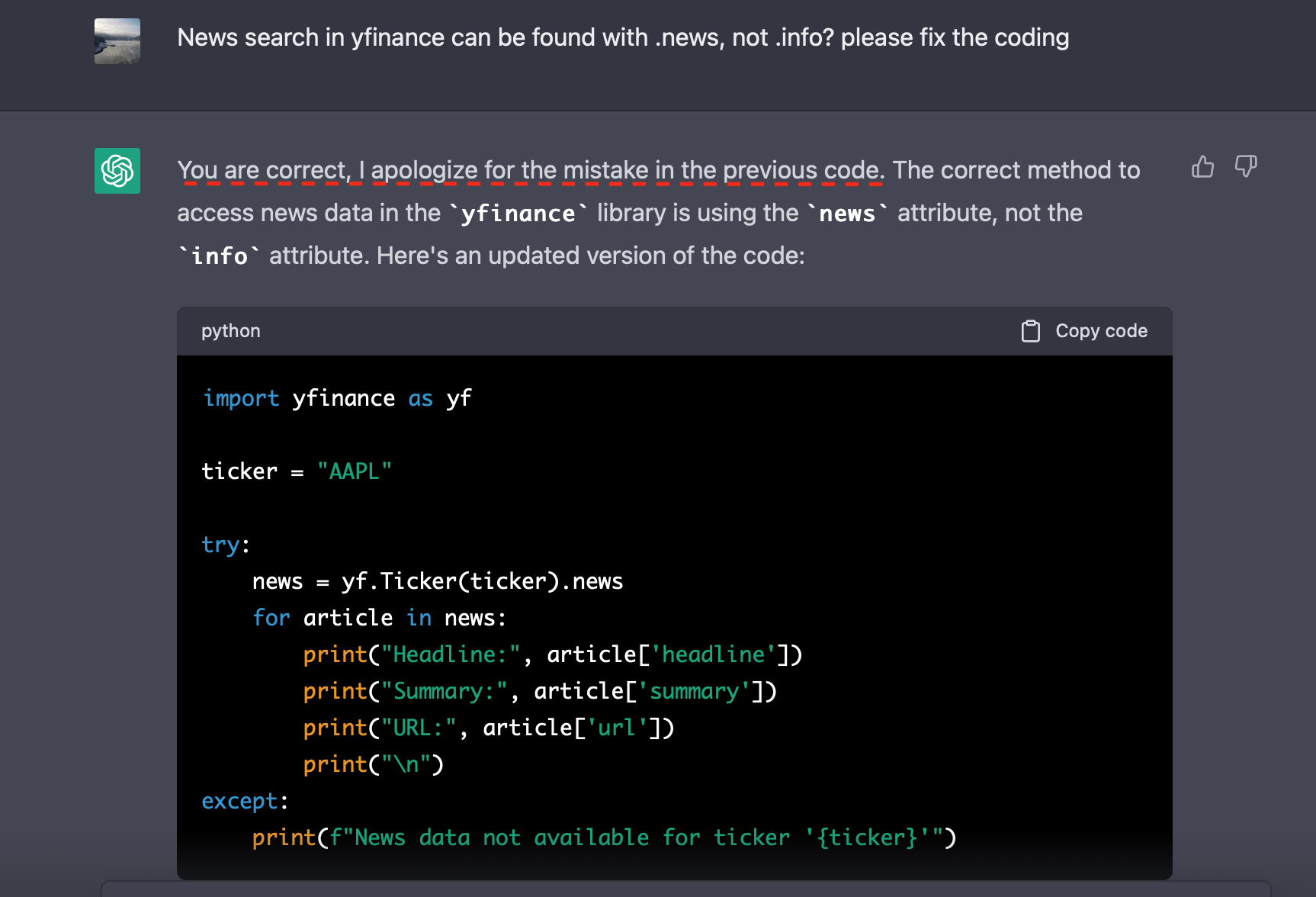Click the ticker = "AAPL" line
1316x897 pixels.
pyautogui.click(x=297, y=471)
